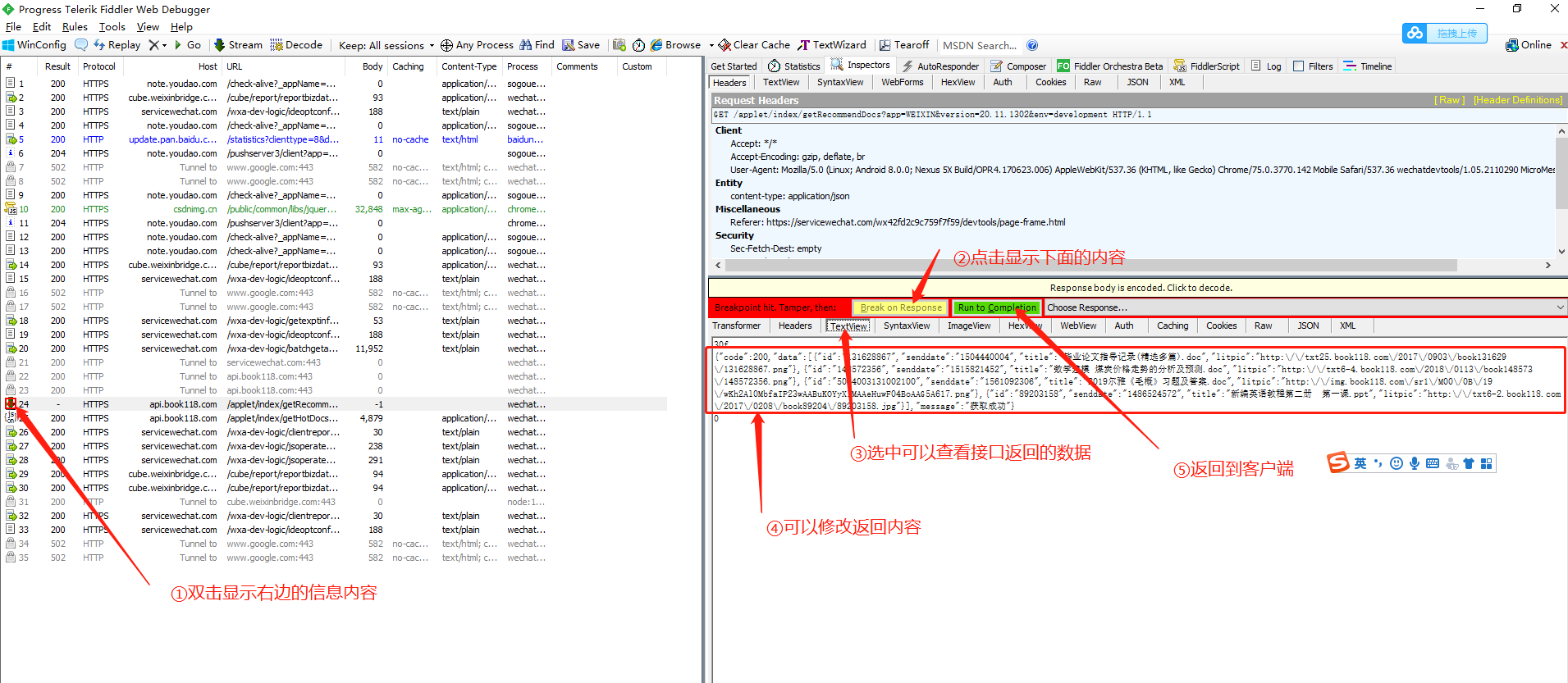Open the Help menu
Screen dimensions: 1568x683
(x=181, y=27)
